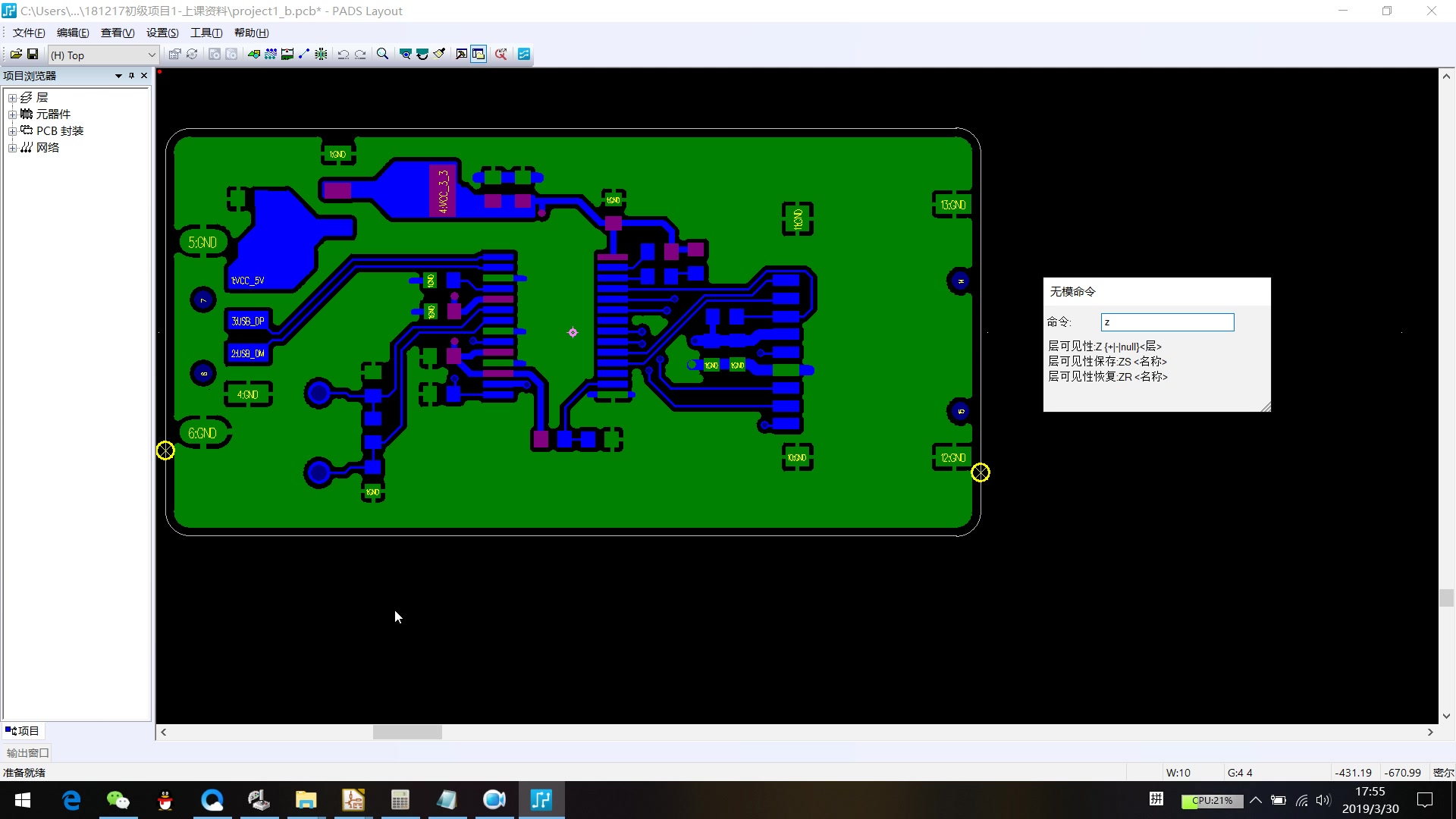Open the Design toolbar icon
The height and width of the screenshot is (819, 1456).
[271, 54]
